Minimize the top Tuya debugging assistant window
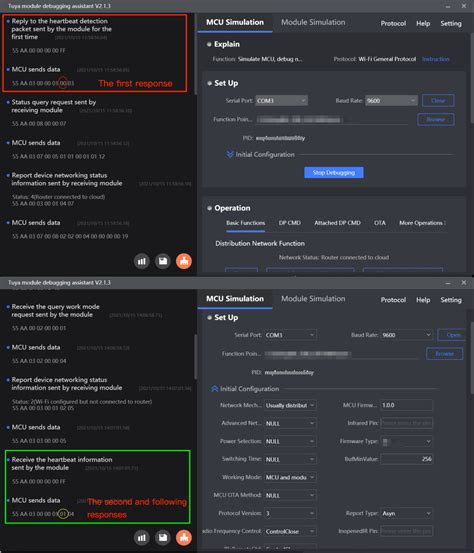474x553 pixels. (448, 6)
